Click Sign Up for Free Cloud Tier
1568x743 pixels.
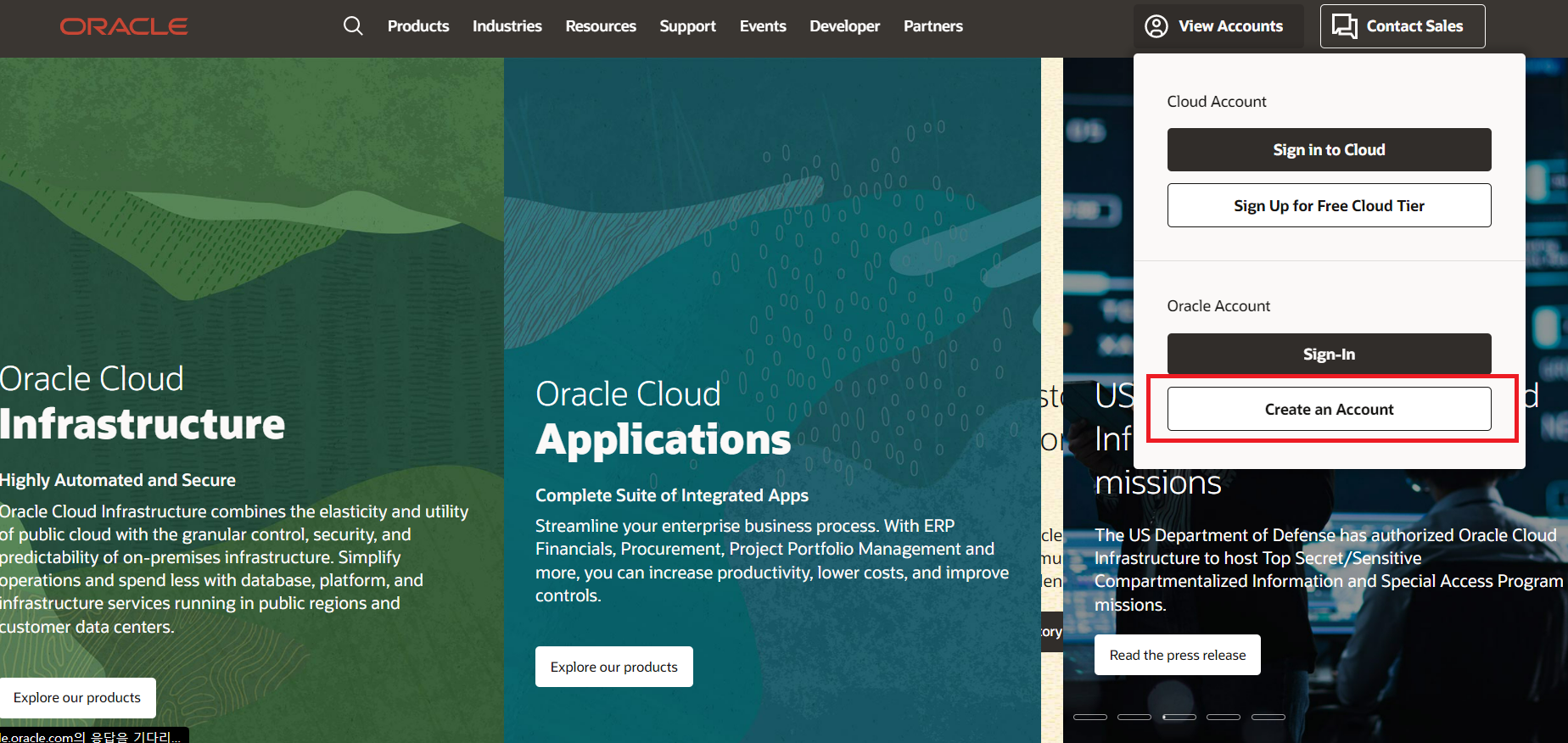click(1329, 205)
